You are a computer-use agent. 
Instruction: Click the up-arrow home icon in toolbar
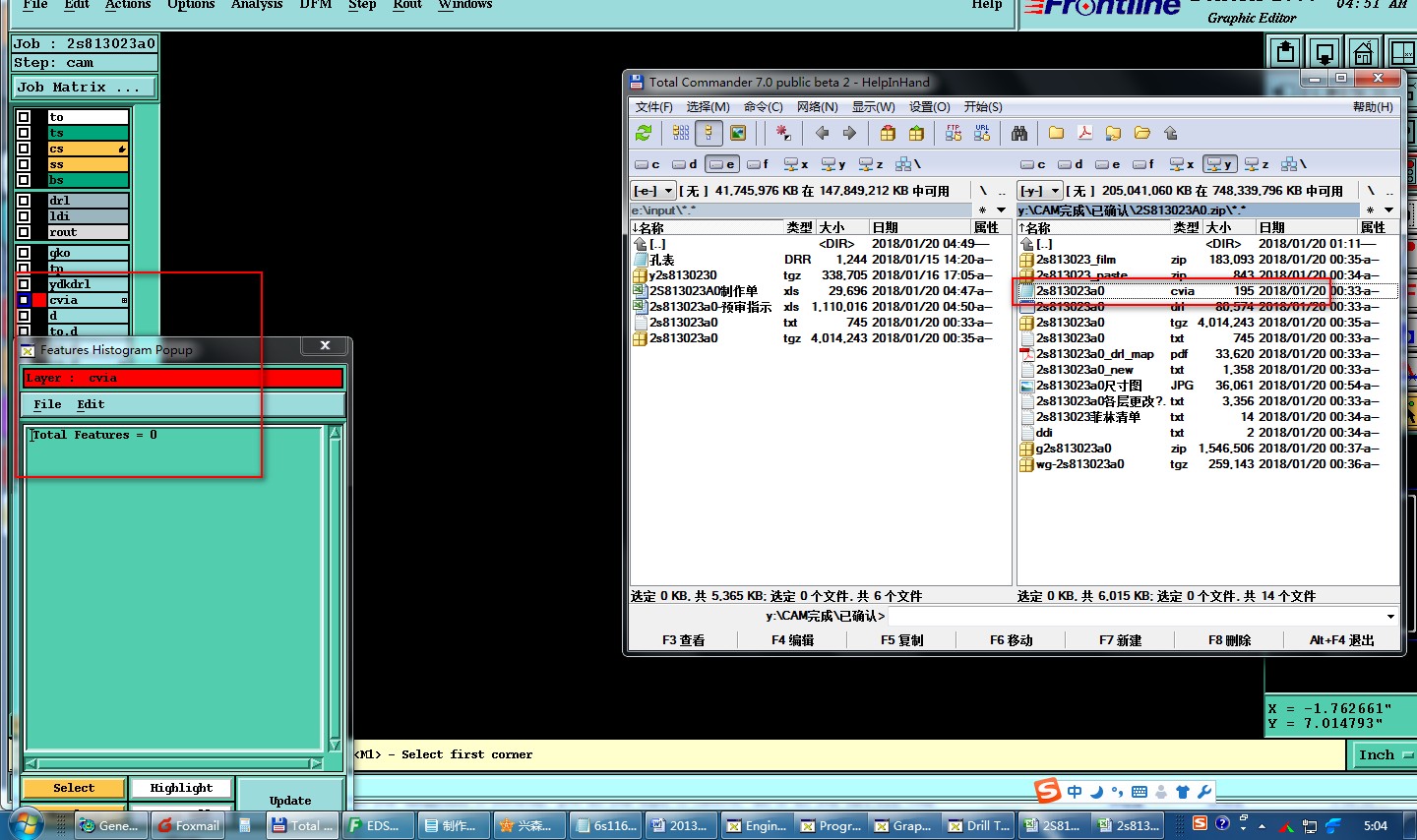[x=1171, y=133]
